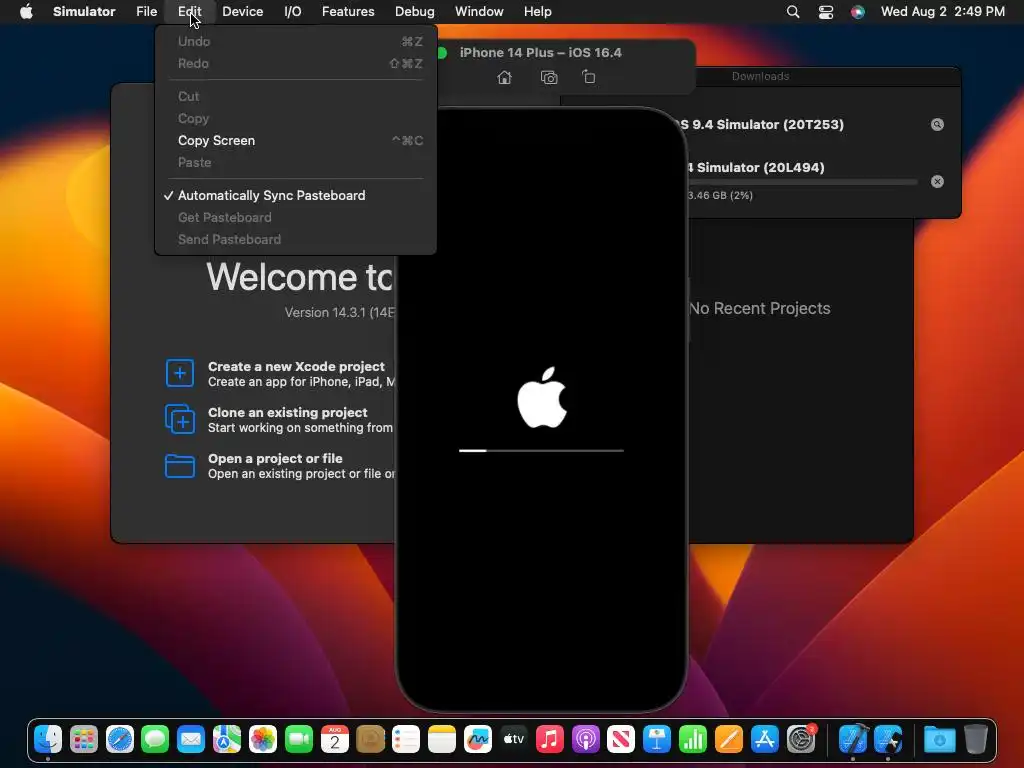Viewport: 1024px width, 768px height.
Task: Open Spotlight search in menu bar
Action: coord(793,12)
